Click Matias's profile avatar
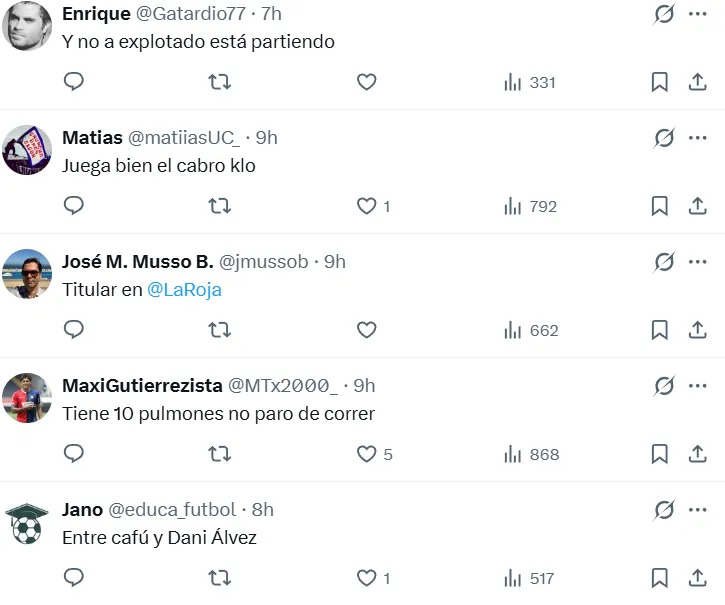725x605 pixels. click(x=27, y=151)
